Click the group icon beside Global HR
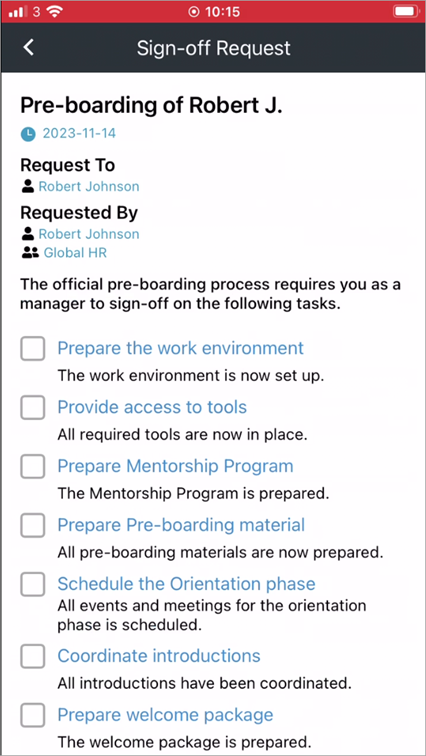The image size is (426, 756). 30,253
